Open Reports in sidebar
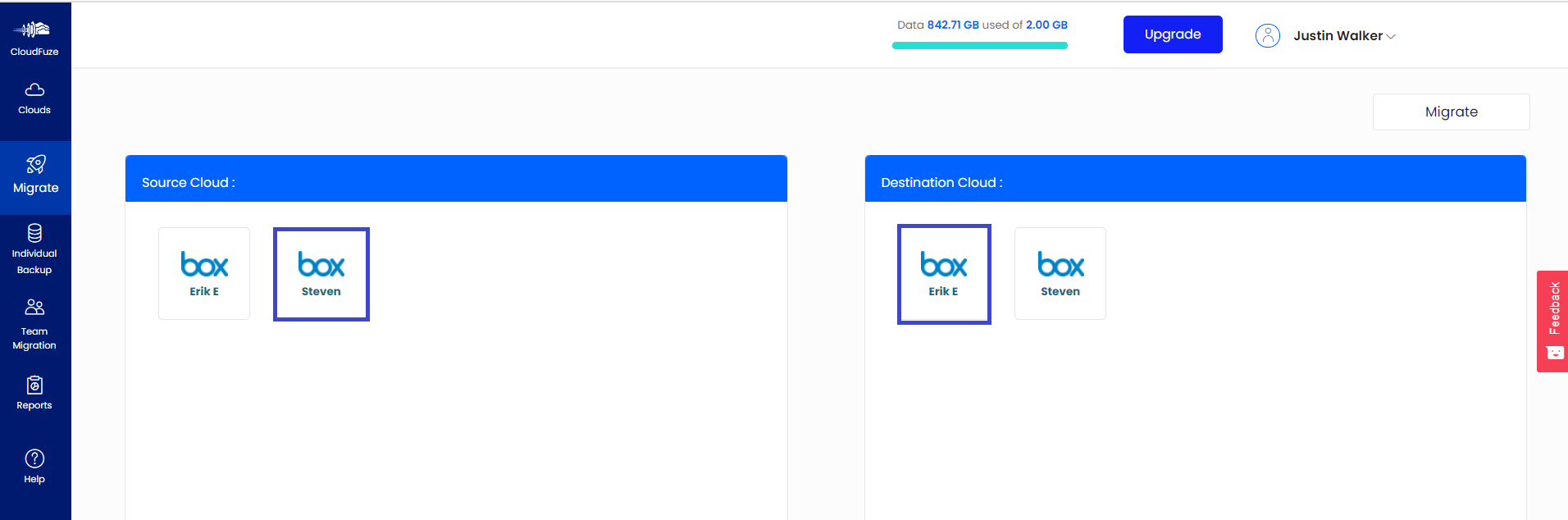The height and width of the screenshot is (520, 1568). pyautogui.click(x=34, y=393)
